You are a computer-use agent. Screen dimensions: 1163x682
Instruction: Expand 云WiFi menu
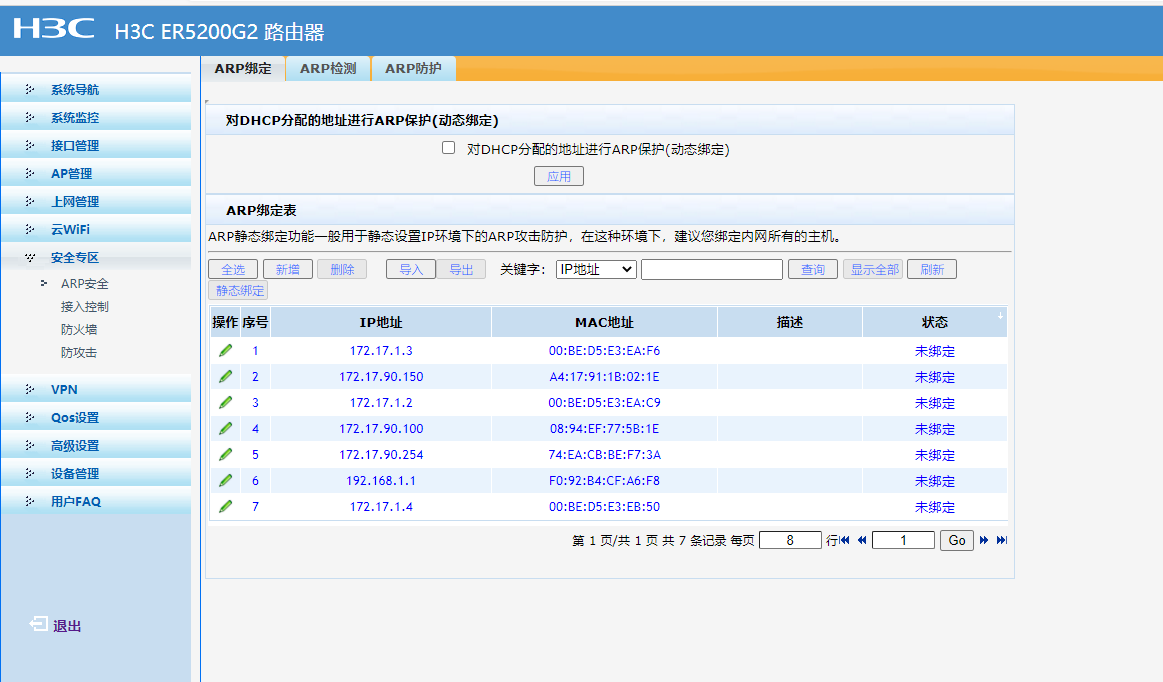(96, 229)
